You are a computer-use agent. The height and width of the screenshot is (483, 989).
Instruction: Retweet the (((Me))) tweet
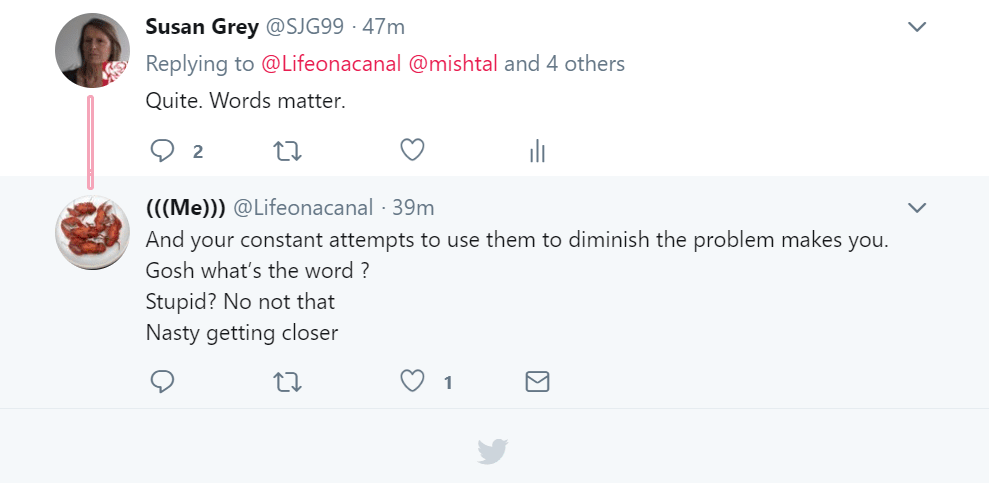287,381
